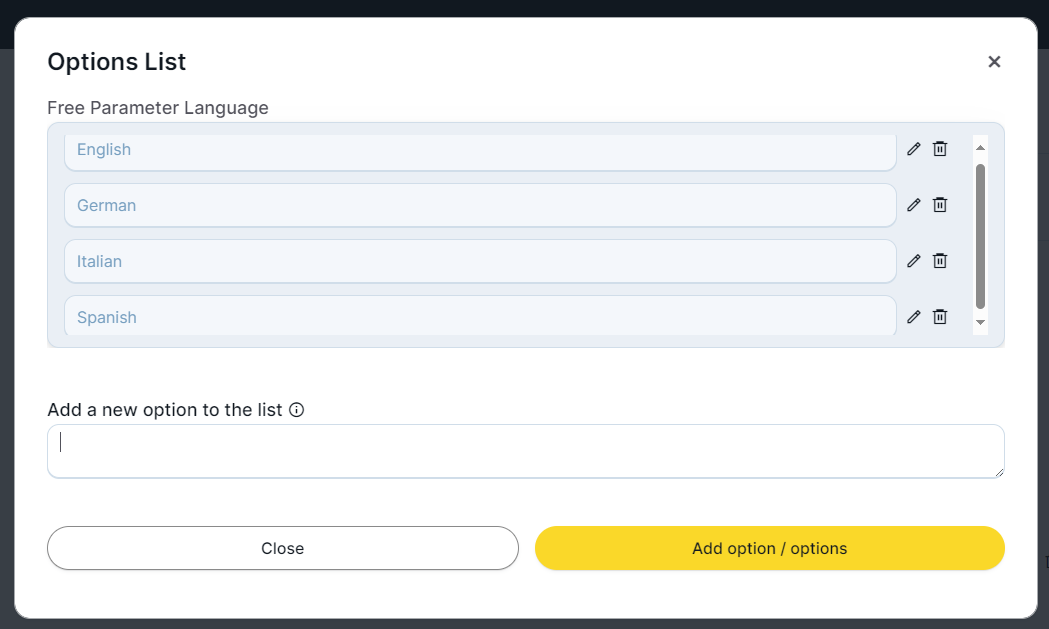
Task: Close the Options List dialog with X
Action: [994, 62]
